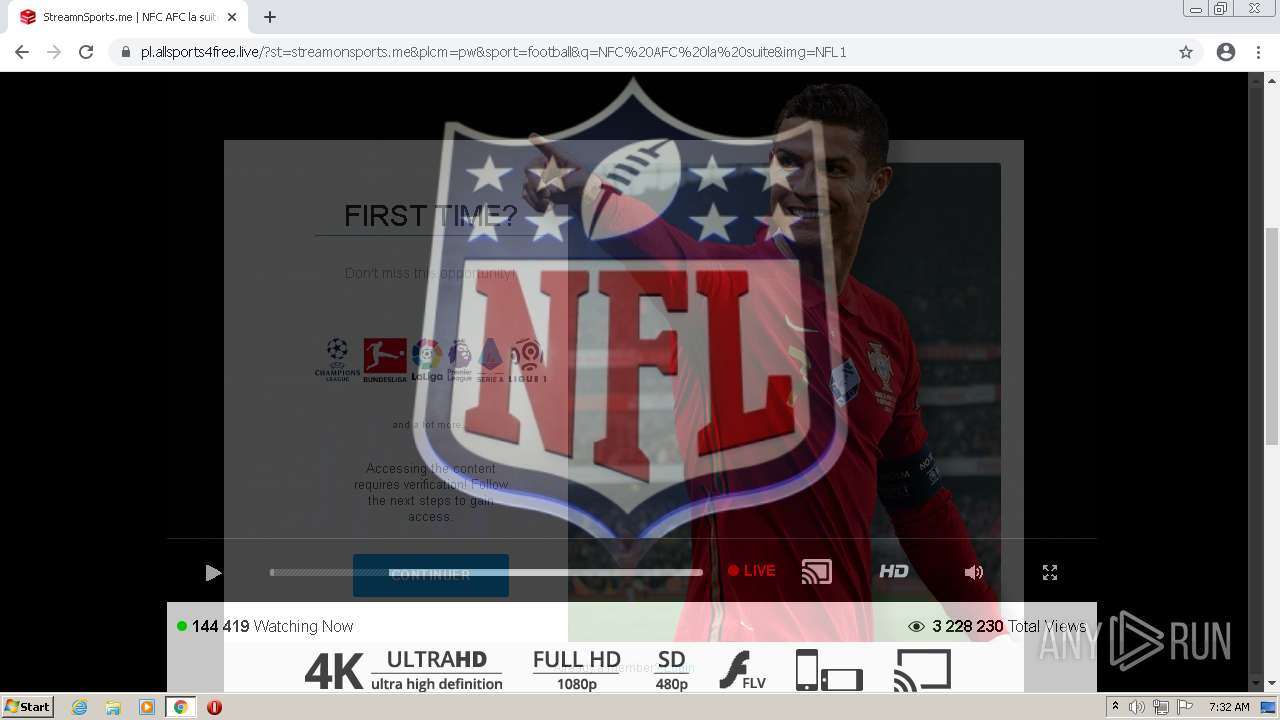Click the red Opera taskbar icon
This screenshot has height=720, width=1280.
[214, 707]
